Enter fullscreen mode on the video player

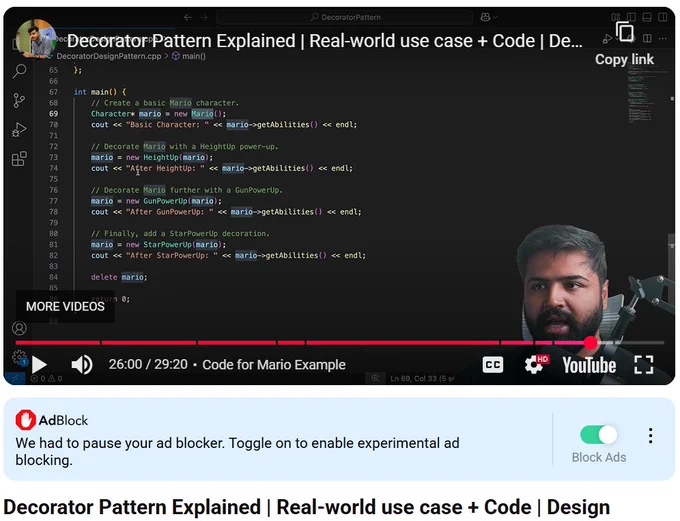(644, 364)
